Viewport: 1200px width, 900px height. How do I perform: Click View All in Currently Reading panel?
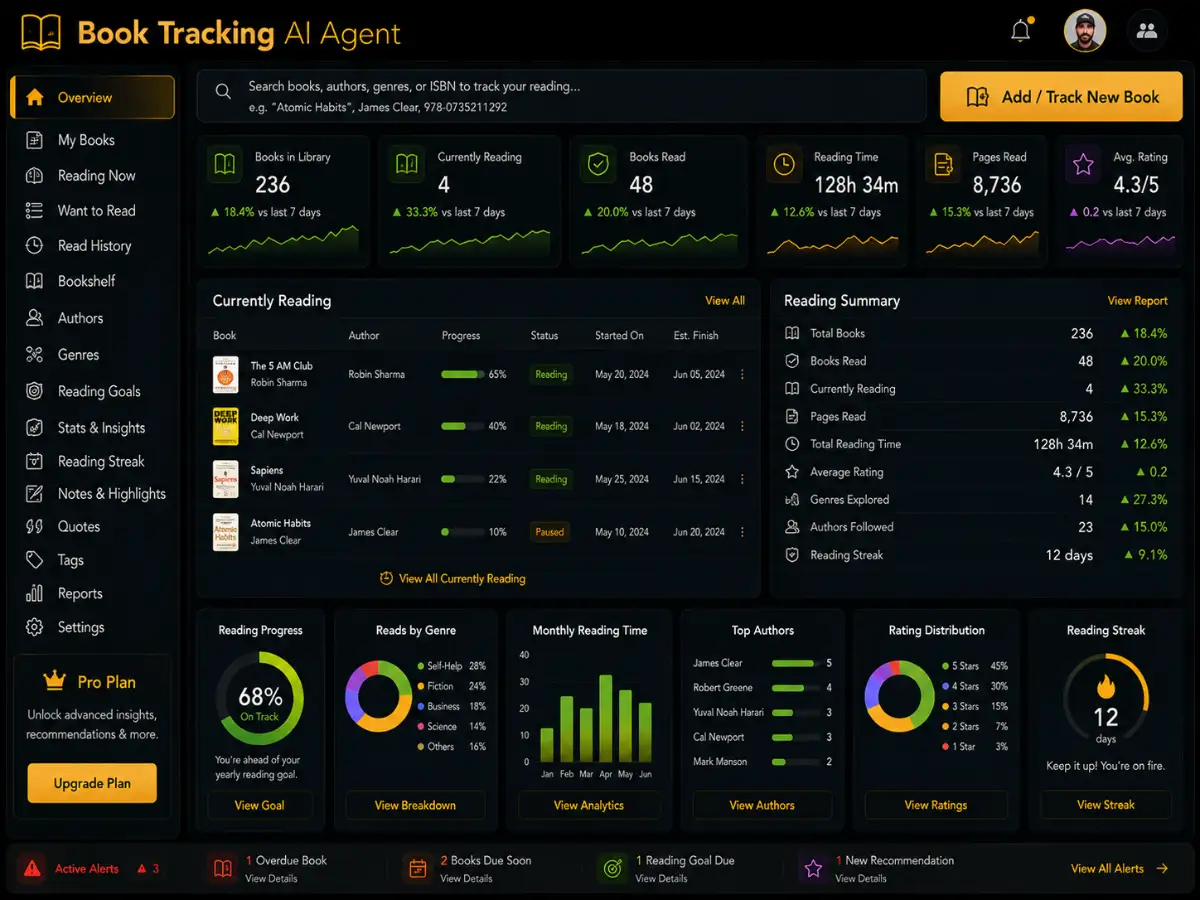[x=725, y=300]
